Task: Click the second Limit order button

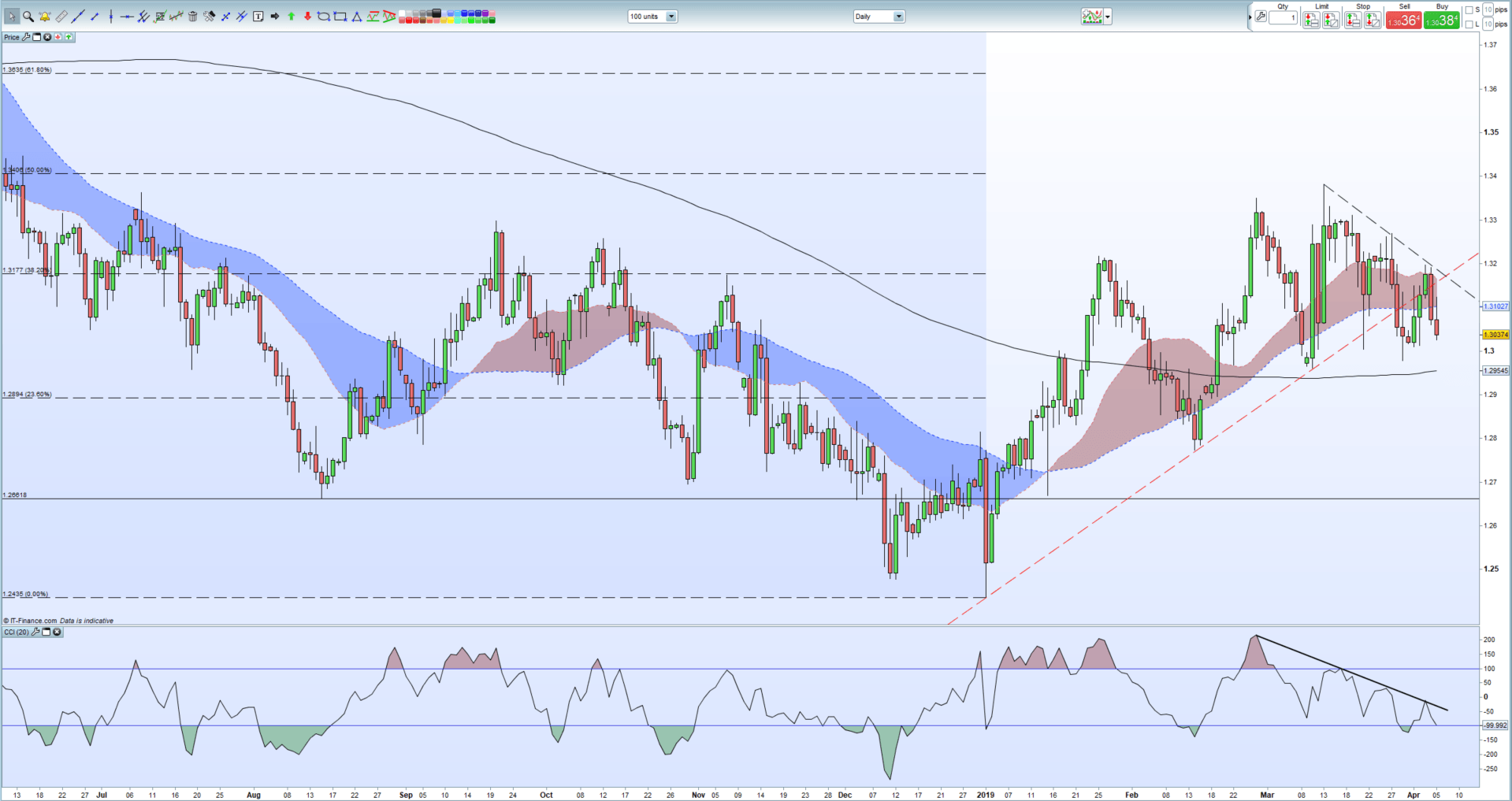Action: 1331,20
